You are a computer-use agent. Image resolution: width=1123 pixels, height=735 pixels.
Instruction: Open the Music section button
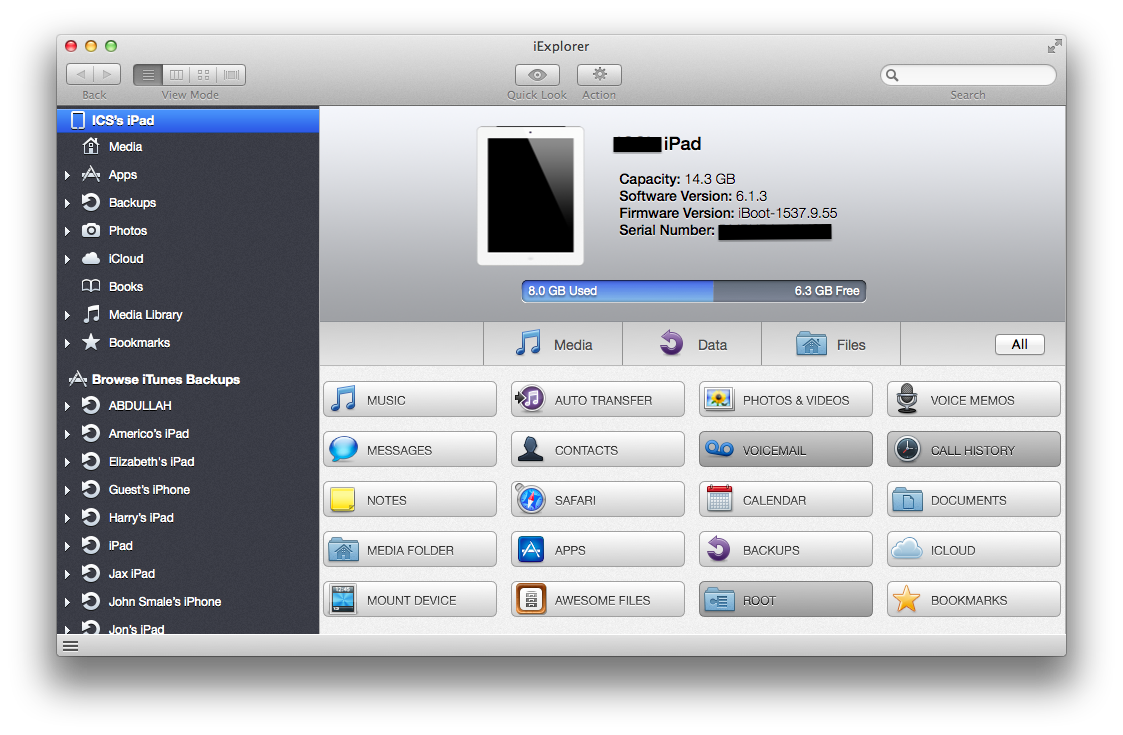coord(410,400)
